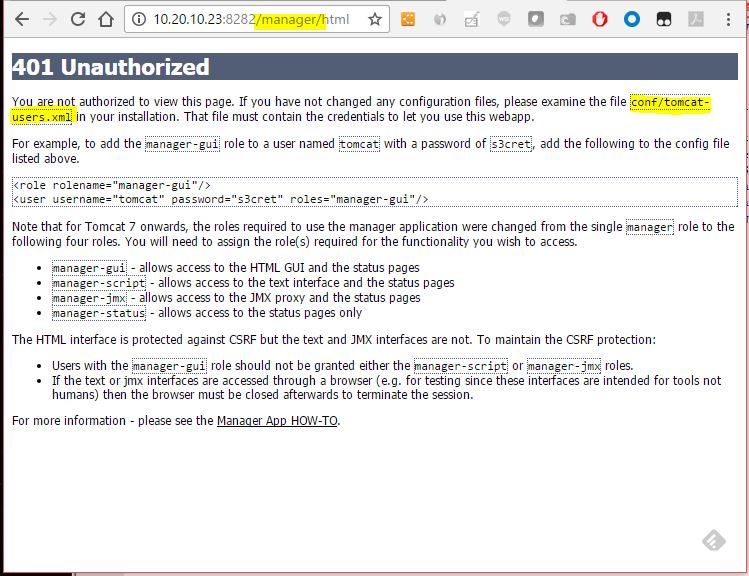Click the checklist pen extension icon
Screen dimensions: 749x576
472,19
